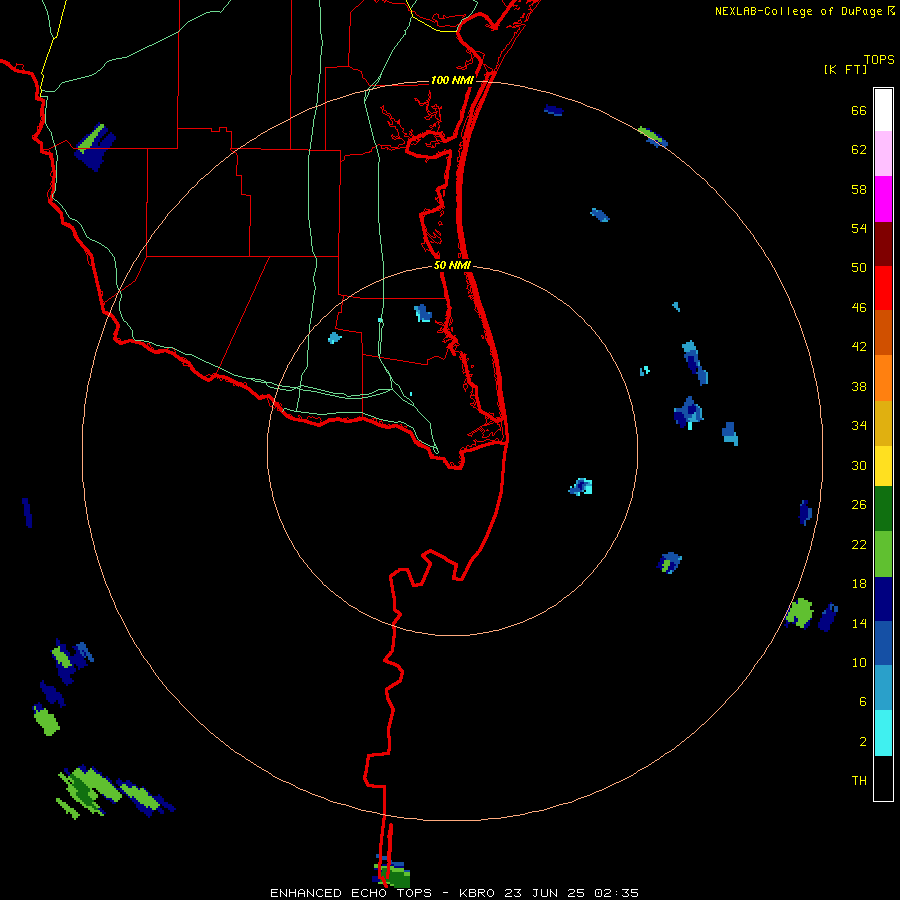Click the light pink legend swatch

883,153
